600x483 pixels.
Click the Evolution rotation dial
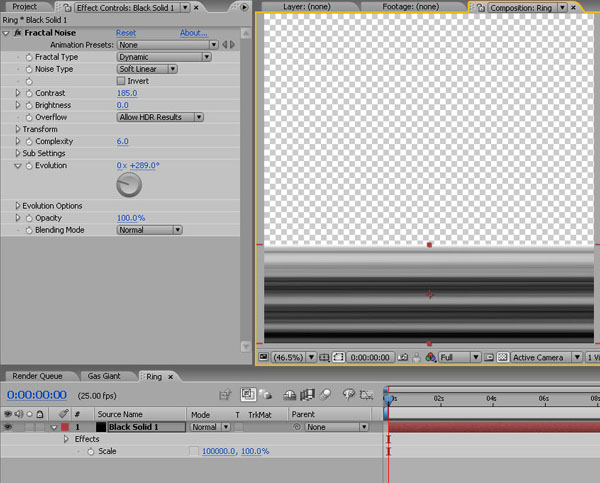[x=129, y=184]
